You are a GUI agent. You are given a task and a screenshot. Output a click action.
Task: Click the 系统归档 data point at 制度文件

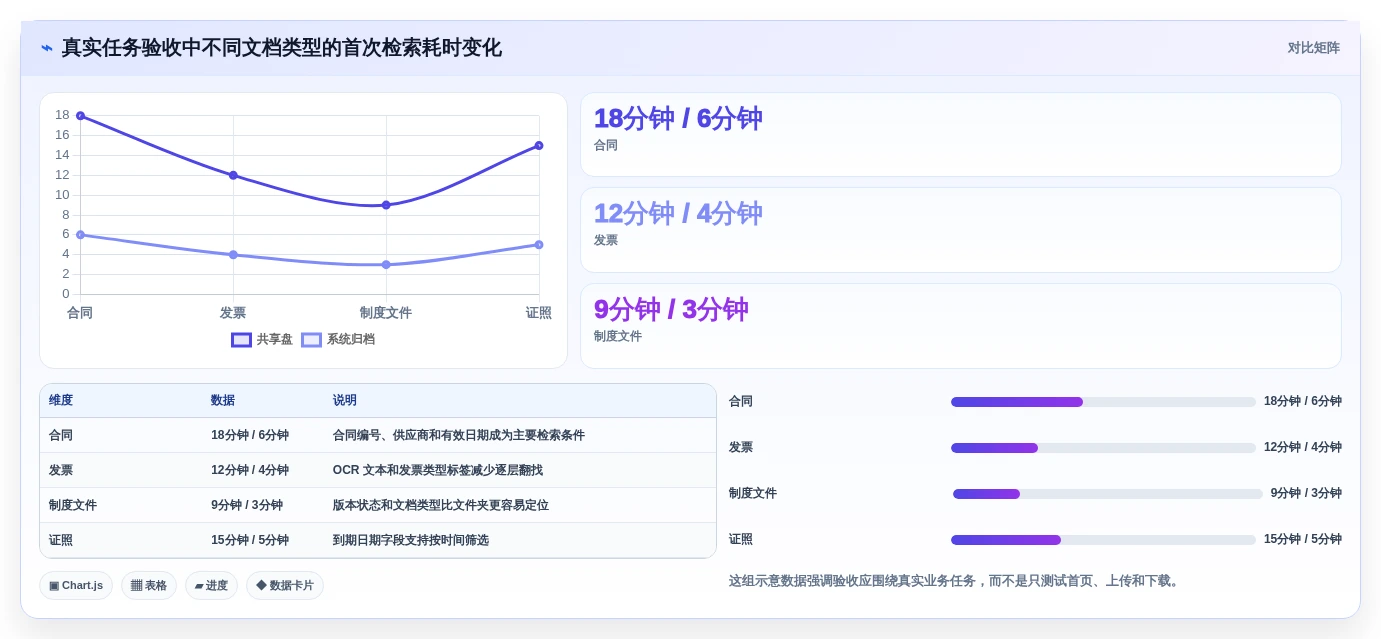(x=386, y=265)
